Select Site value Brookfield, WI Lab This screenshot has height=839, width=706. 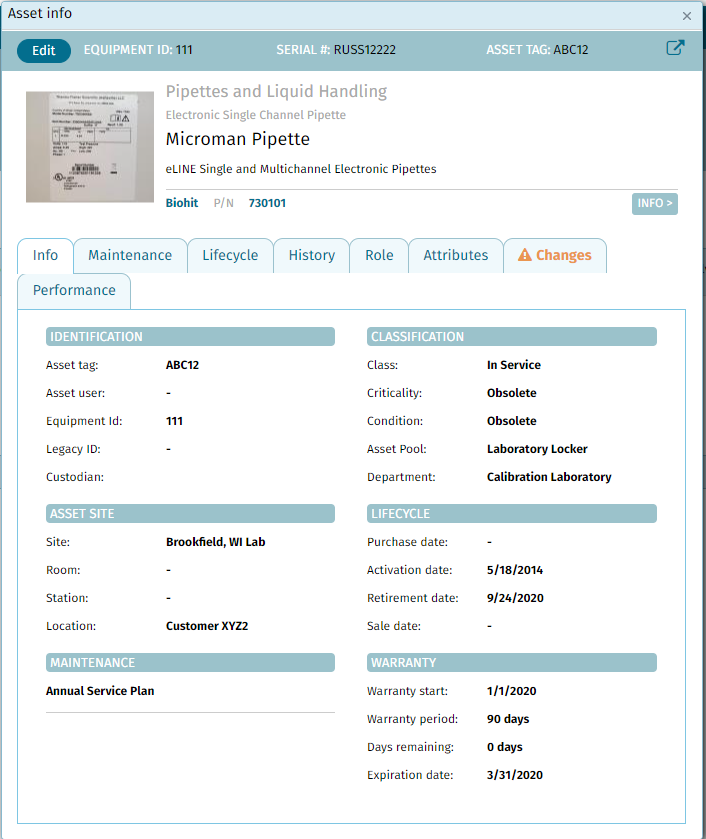coord(216,542)
